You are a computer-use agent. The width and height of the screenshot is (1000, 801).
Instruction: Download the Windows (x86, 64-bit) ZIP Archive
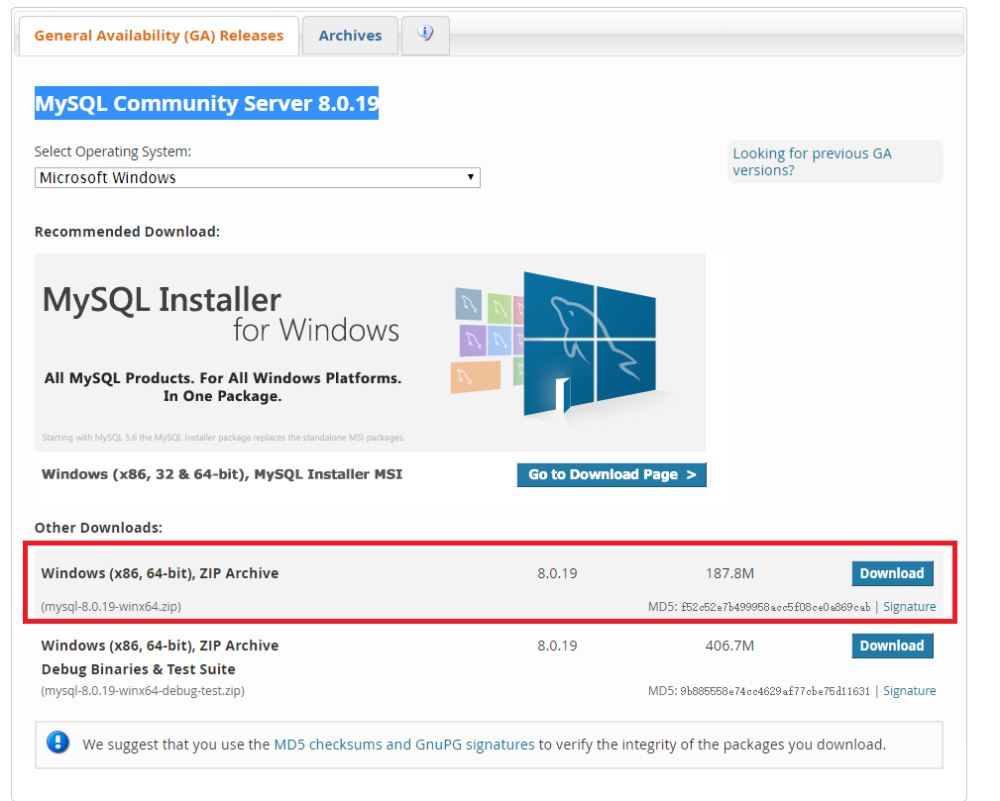pyautogui.click(x=890, y=573)
